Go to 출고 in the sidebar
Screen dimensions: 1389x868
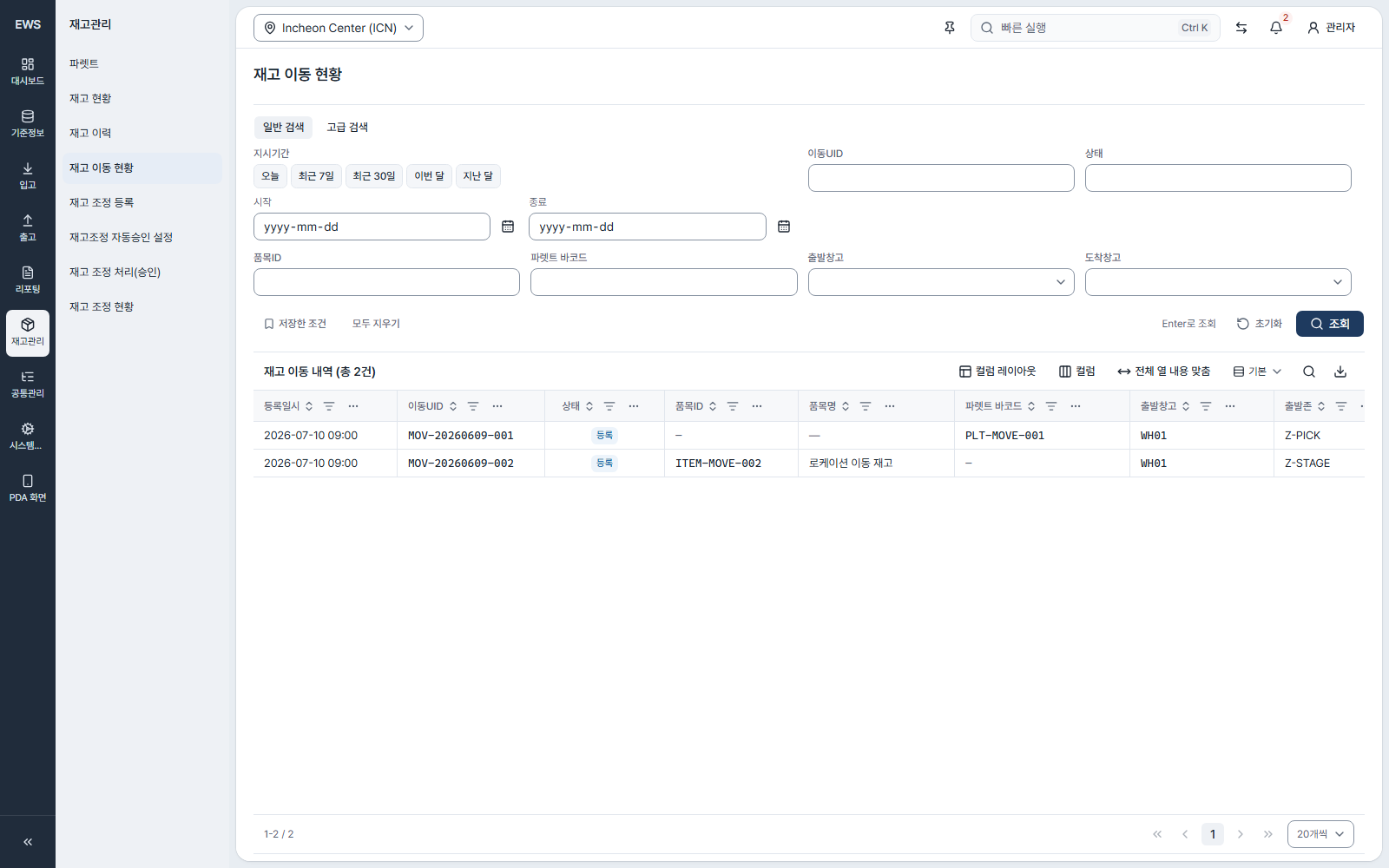(x=28, y=228)
